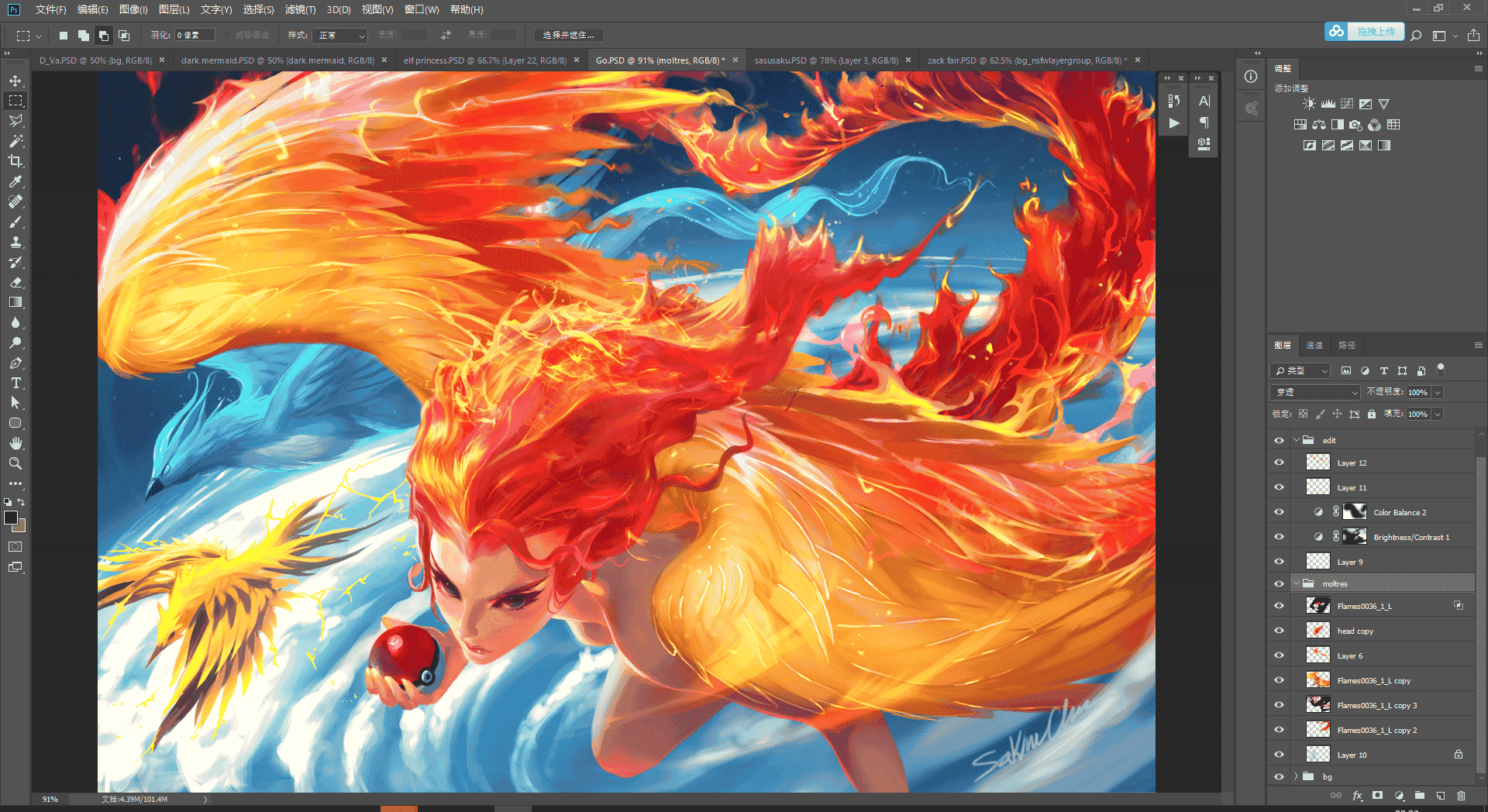Click the 选择并遮住... button
The width and height of the screenshot is (1488, 812).
click(x=569, y=36)
